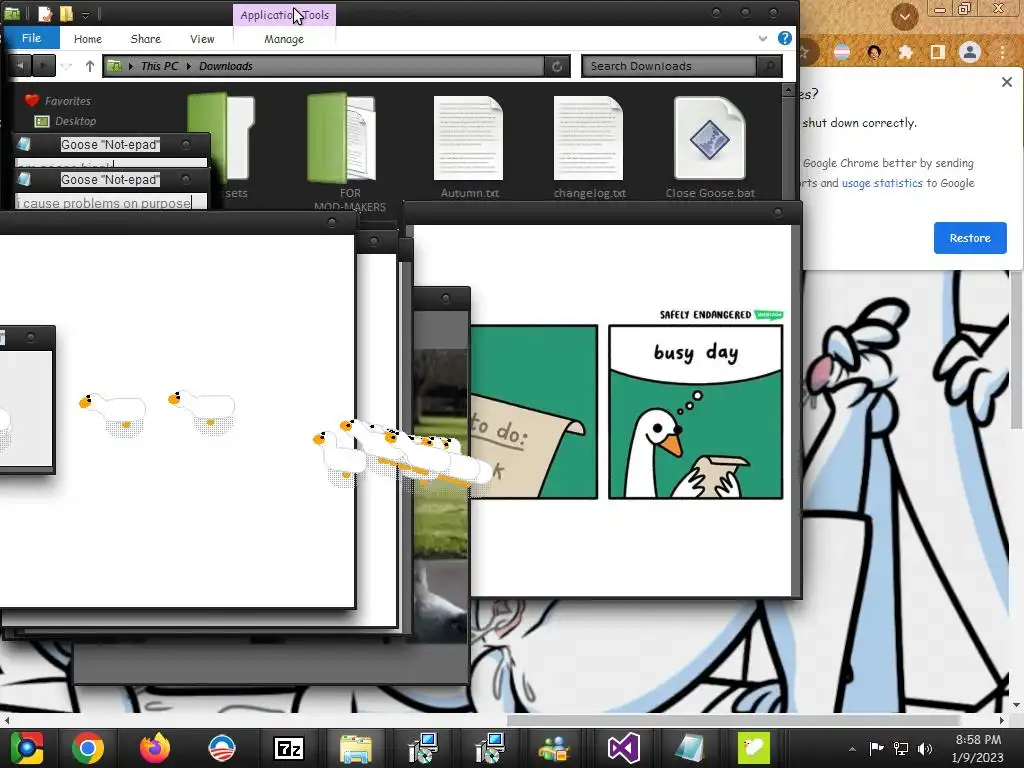Open File Explorer taskbar icon
The image size is (1024, 768).
tap(356, 748)
